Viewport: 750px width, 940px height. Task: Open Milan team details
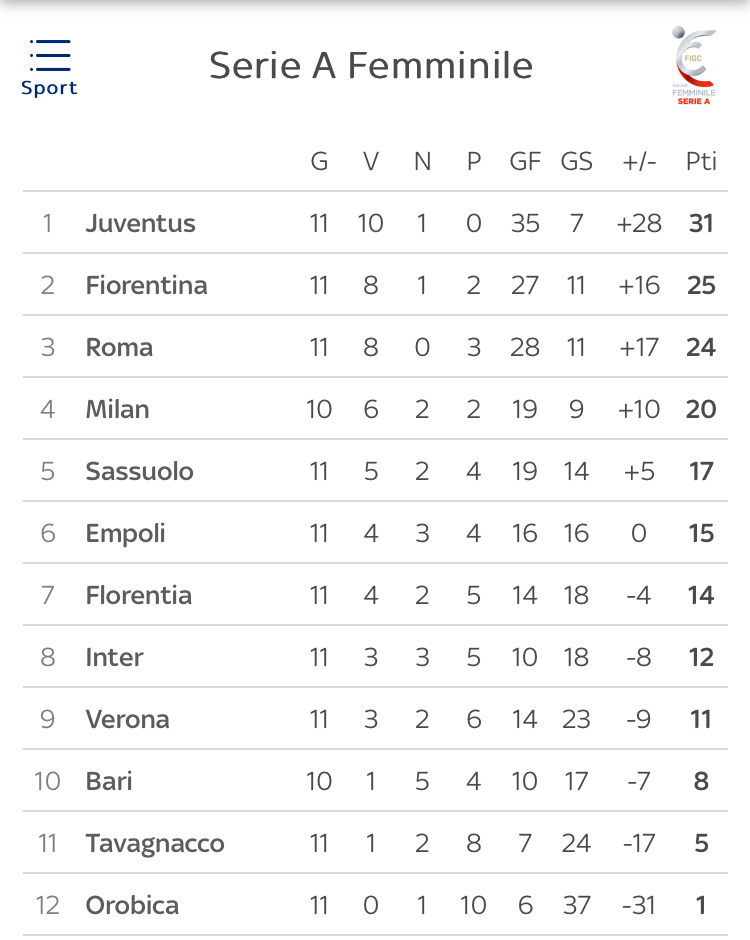pyautogui.click(x=118, y=409)
